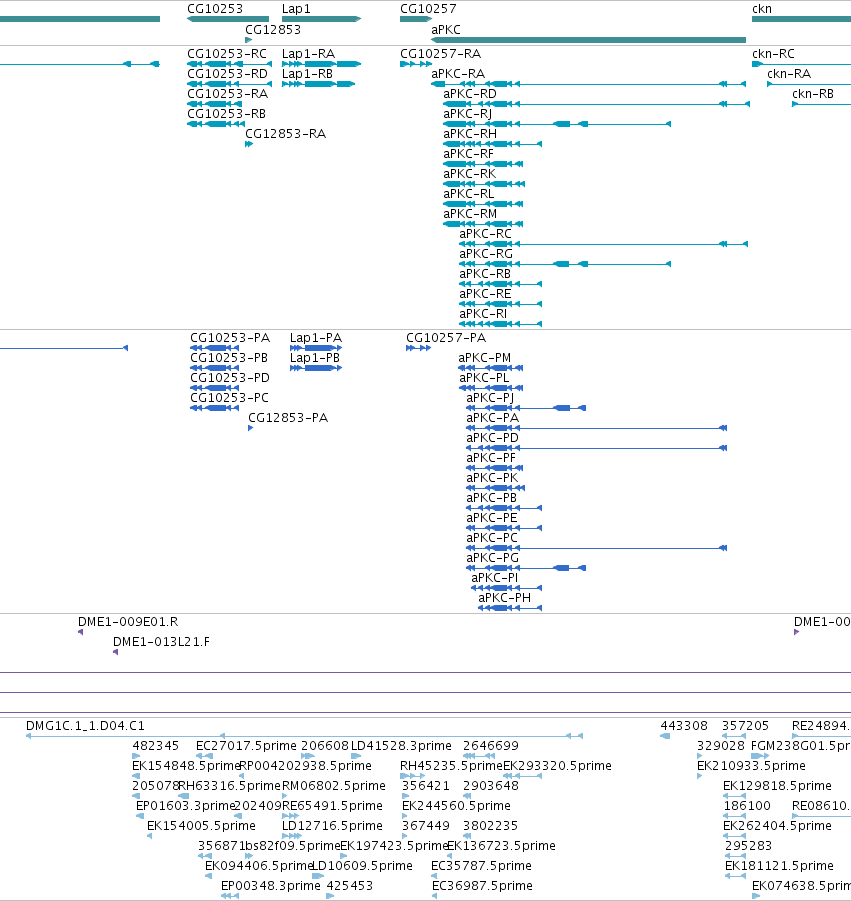
Task: Click the CG12853-PA protein label
Action: [x=288, y=418]
